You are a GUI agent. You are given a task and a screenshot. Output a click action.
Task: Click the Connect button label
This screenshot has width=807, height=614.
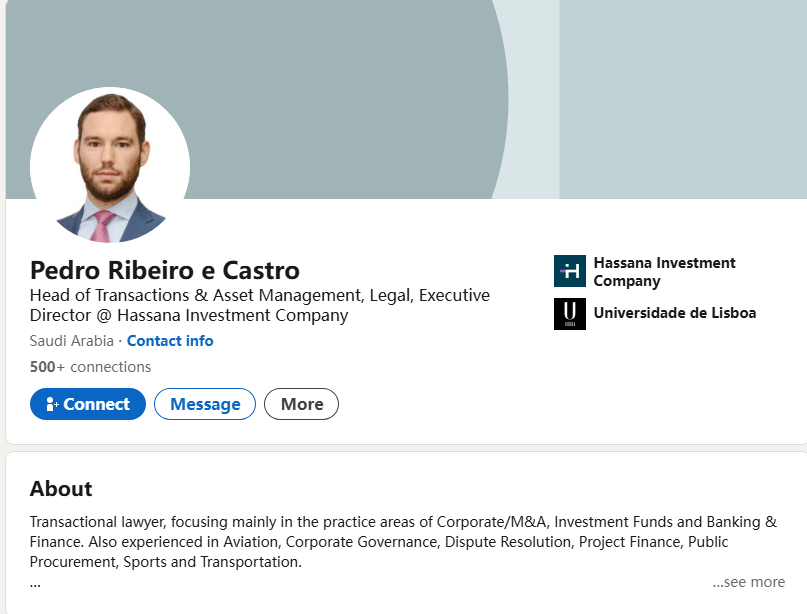click(97, 404)
